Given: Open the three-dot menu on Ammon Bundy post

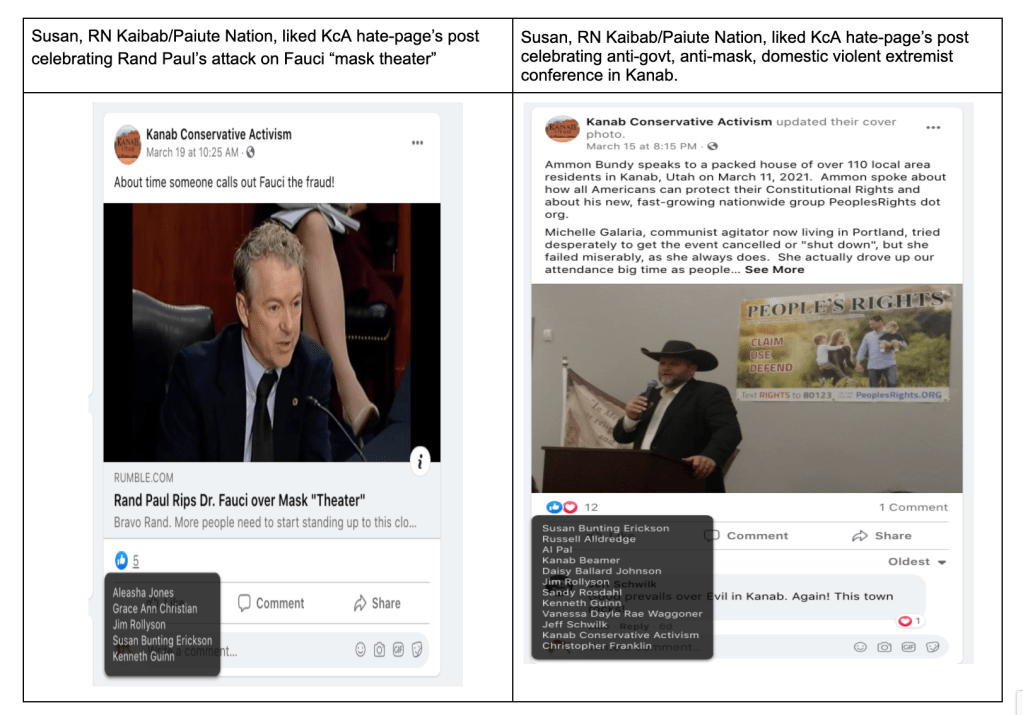Looking at the screenshot, I should (x=933, y=128).
